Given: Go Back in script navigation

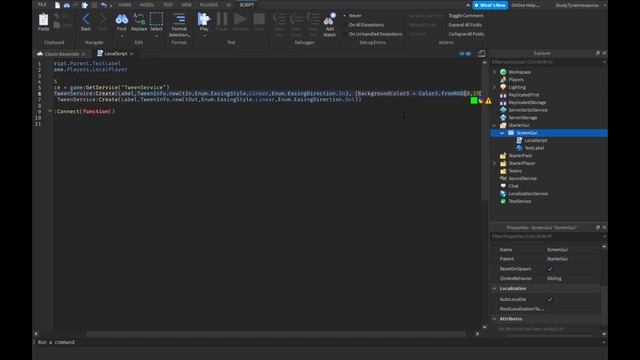Looking at the screenshot, I should click(86, 19).
